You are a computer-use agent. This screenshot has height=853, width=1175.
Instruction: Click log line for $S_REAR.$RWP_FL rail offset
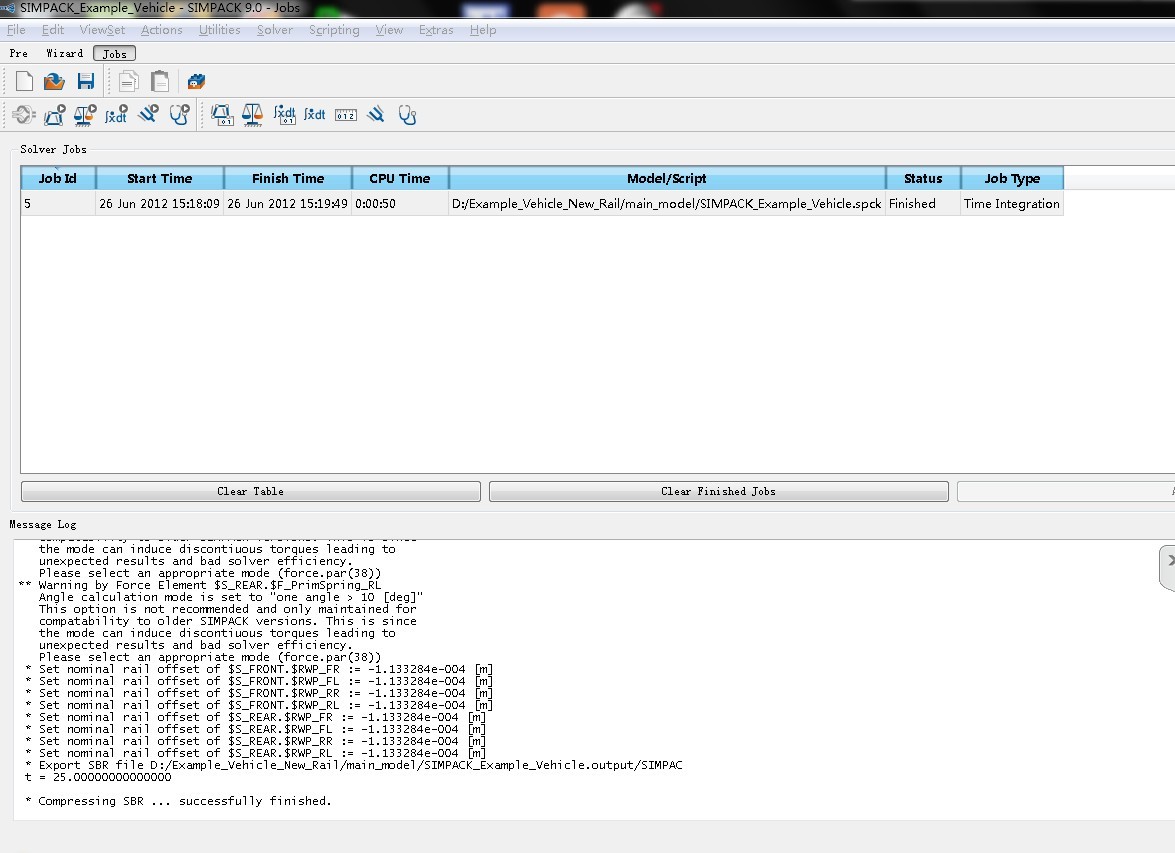[x=256, y=729]
